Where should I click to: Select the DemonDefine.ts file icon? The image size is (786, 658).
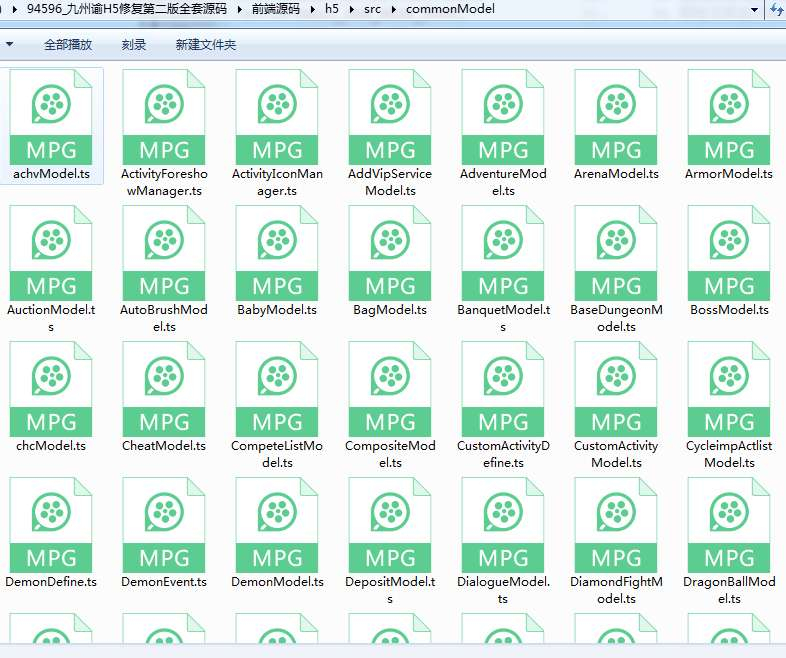click(51, 525)
